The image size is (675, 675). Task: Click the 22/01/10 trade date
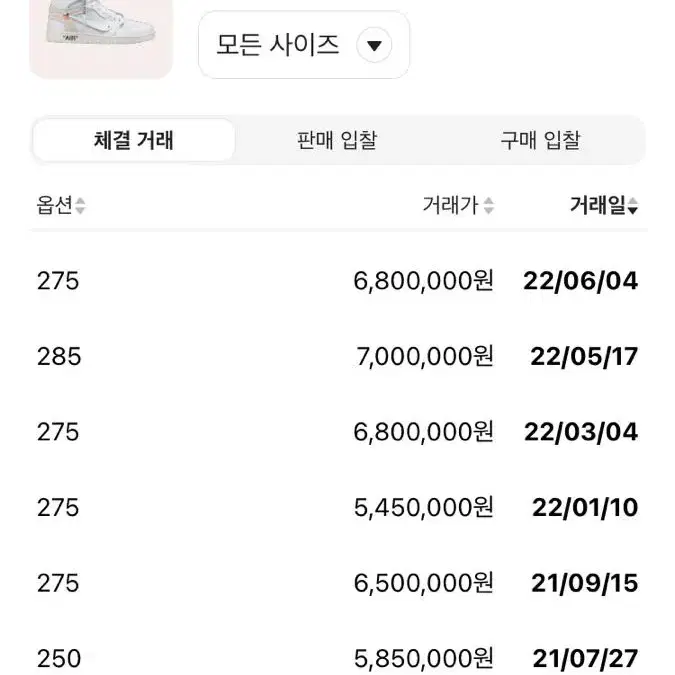tap(585, 508)
